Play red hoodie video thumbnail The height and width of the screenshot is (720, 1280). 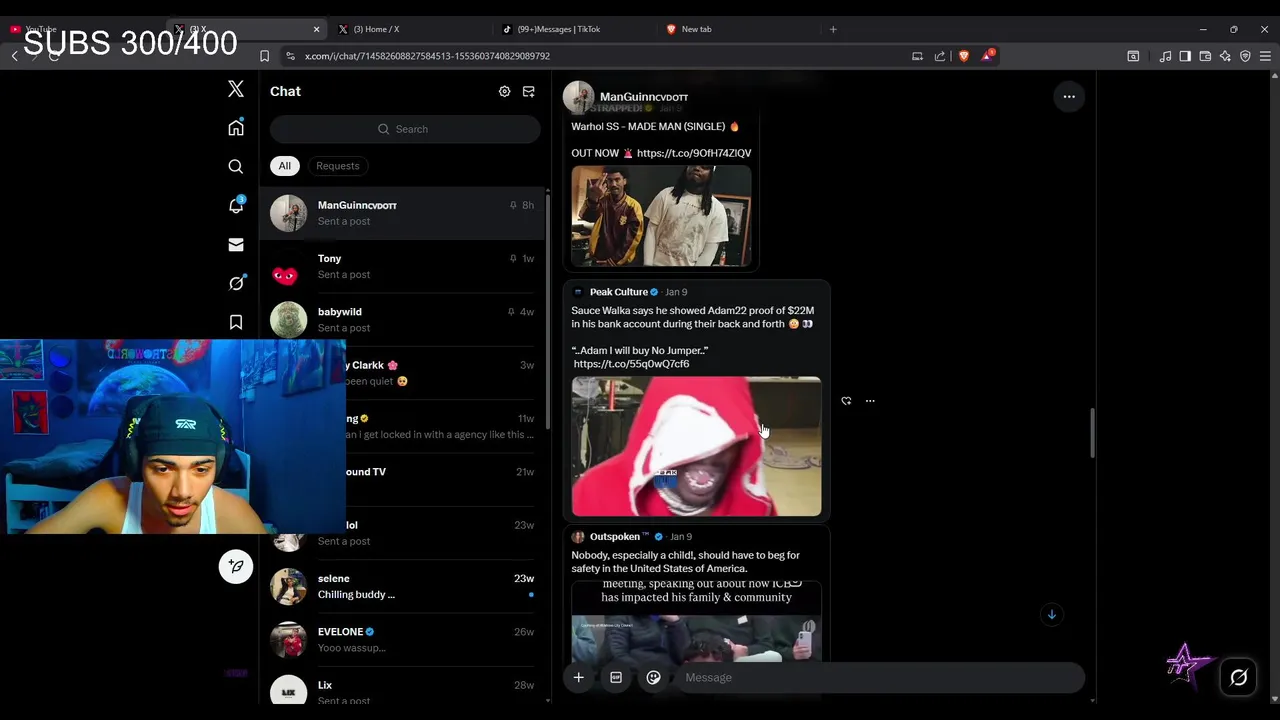coord(696,446)
